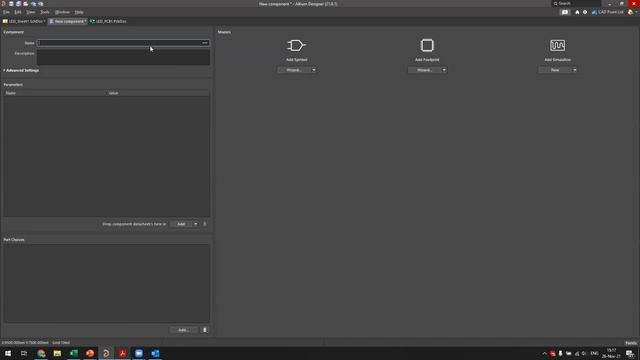Click the Add Symbol logic gate icon
The width and height of the screenshot is (640, 360).
pyautogui.click(x=296, y=45)
